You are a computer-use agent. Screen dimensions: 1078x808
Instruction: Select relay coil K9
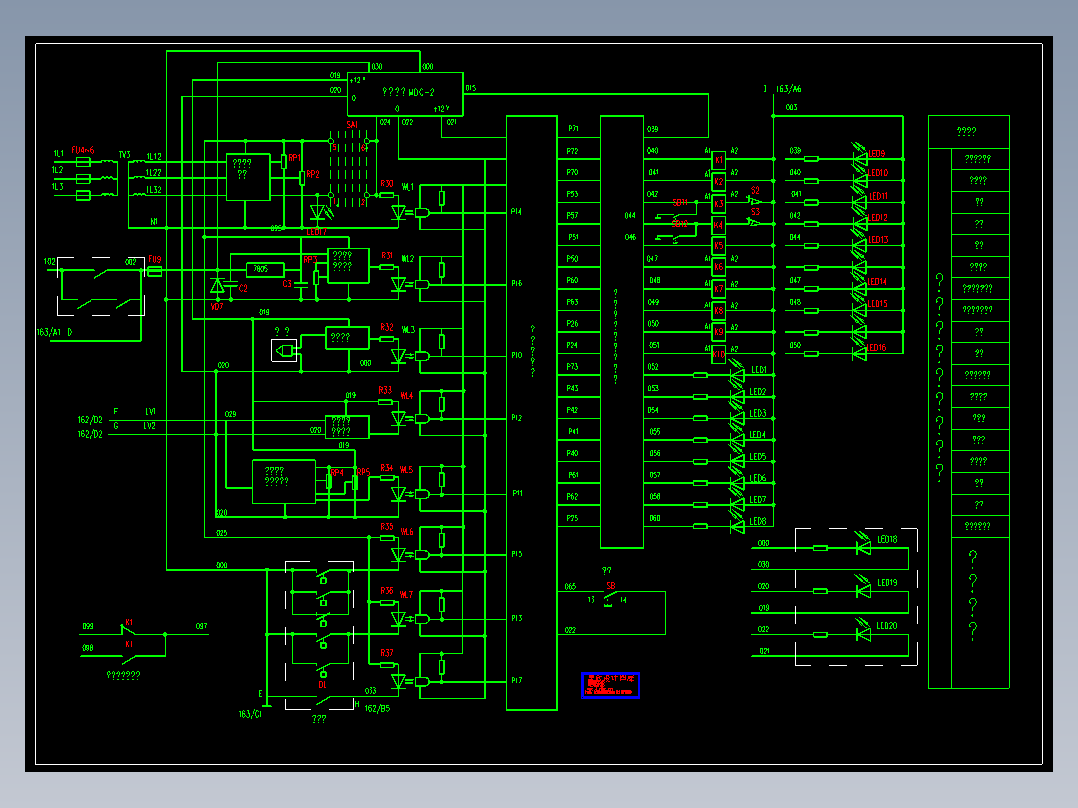718,331
